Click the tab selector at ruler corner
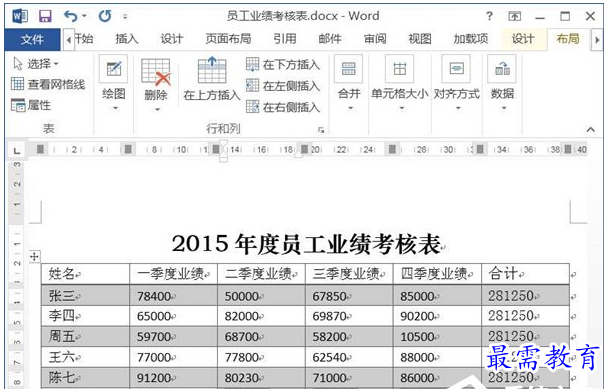The image size is (608, 389). click(17, 150)
